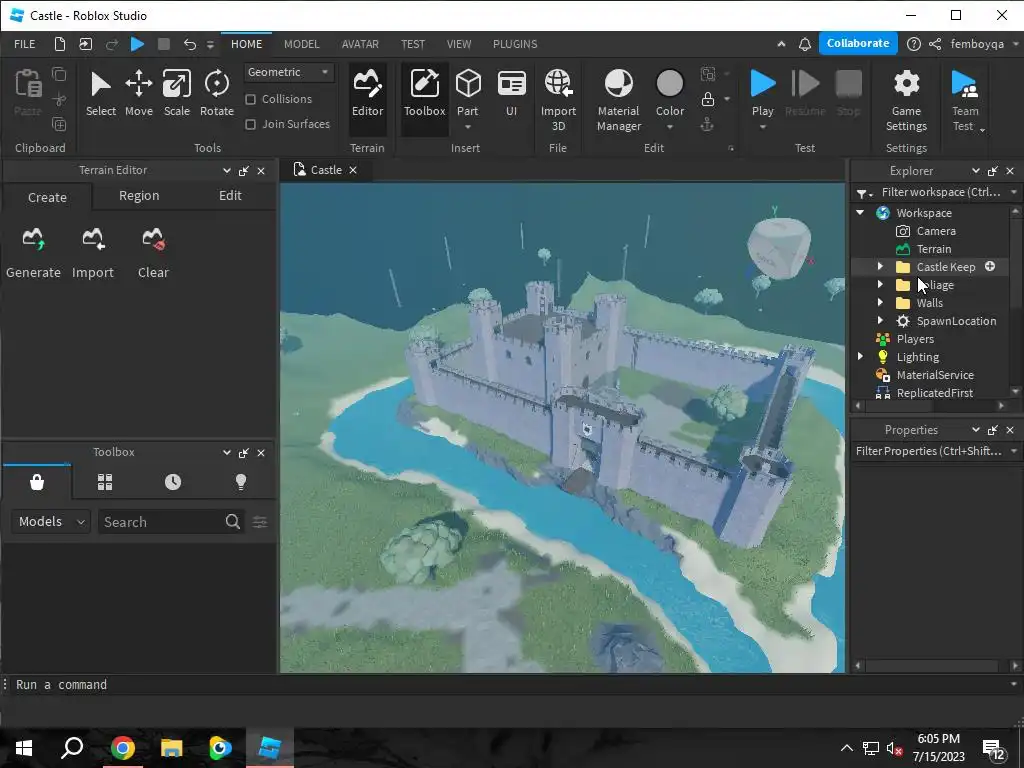Image resolution: width=1024 pixels, height=768 pixels.
Task: Open the username femboyqa dropdown
Action: pos(1016,44)
